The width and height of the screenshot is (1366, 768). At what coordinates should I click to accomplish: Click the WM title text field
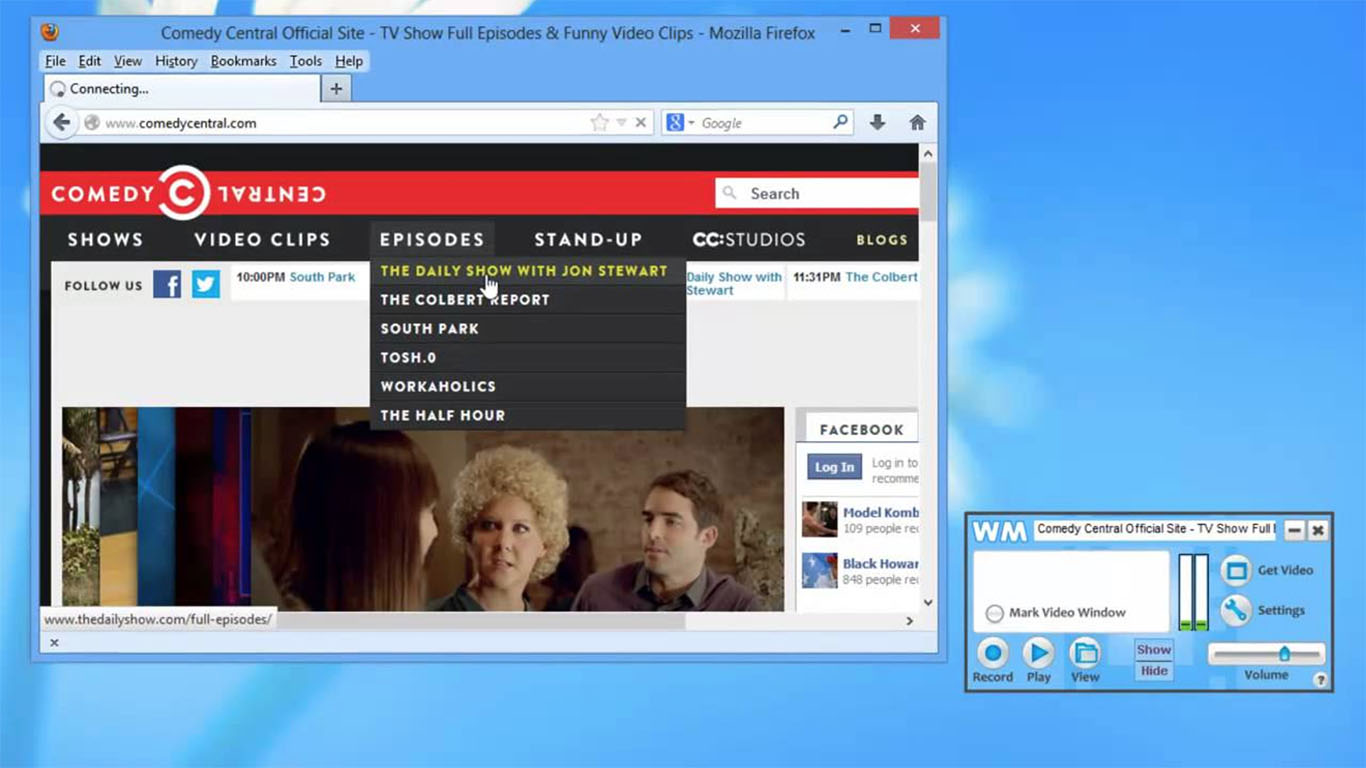point(1156,529)
